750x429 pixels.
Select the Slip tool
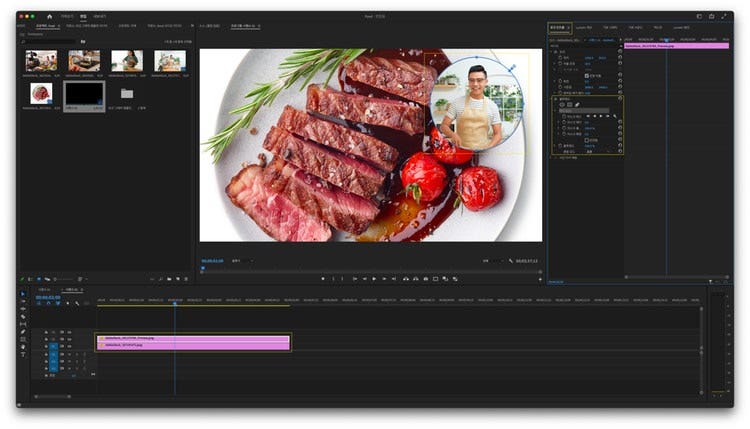22,324
